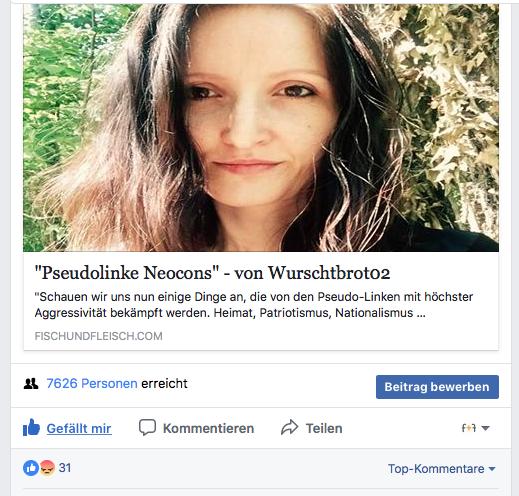
Task: Open the 7626 Personen reach link
Action: coord(92,384)
